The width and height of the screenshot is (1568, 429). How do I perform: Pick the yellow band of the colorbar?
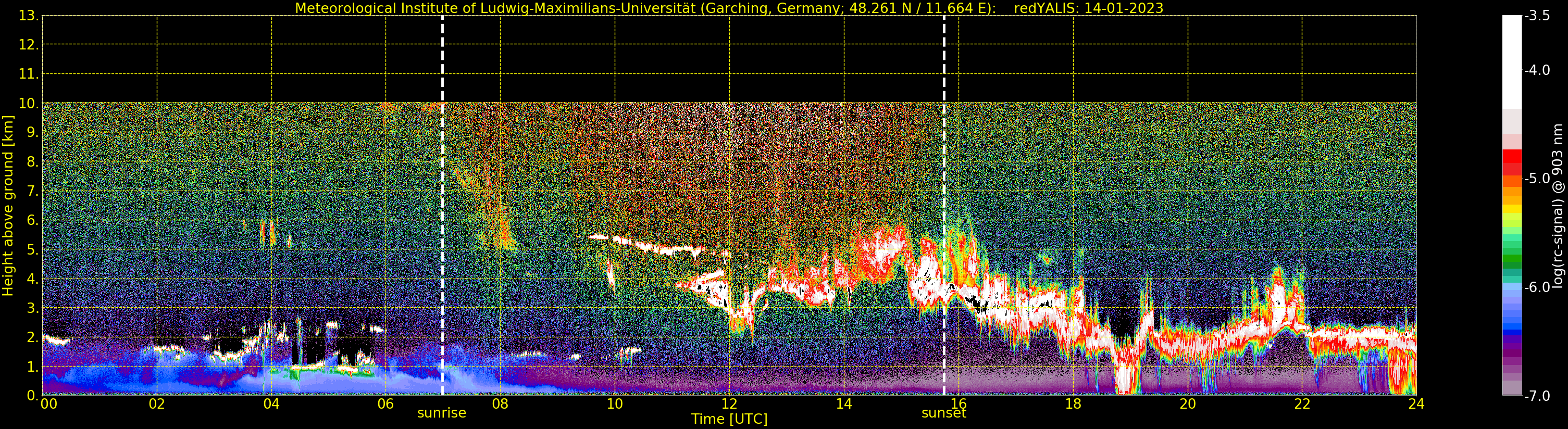(1512, 208)
